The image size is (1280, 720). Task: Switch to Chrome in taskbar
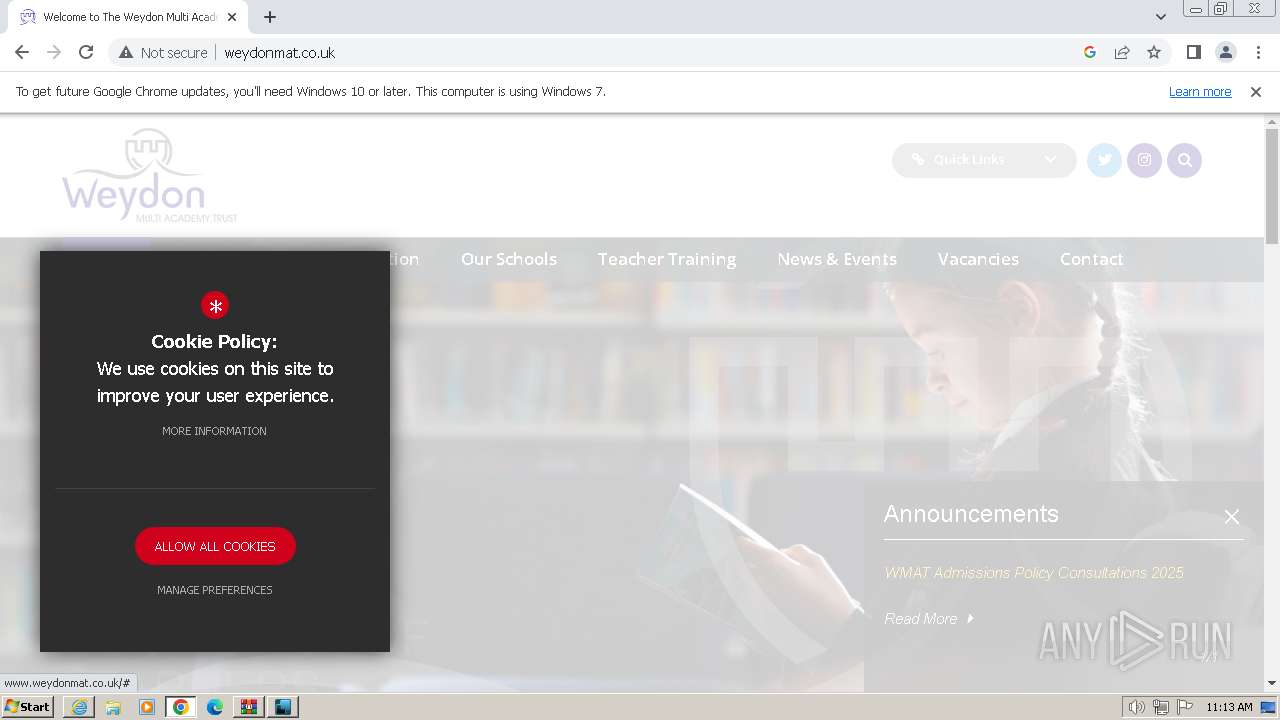pyautogui.click(x=181, y=707)
